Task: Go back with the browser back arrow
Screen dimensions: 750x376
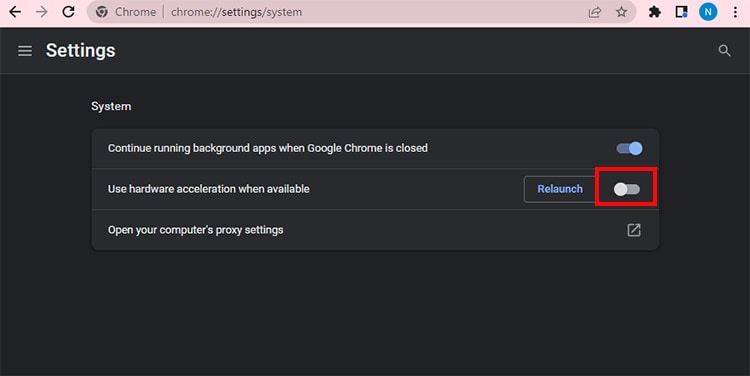Action: pos(15,12)
